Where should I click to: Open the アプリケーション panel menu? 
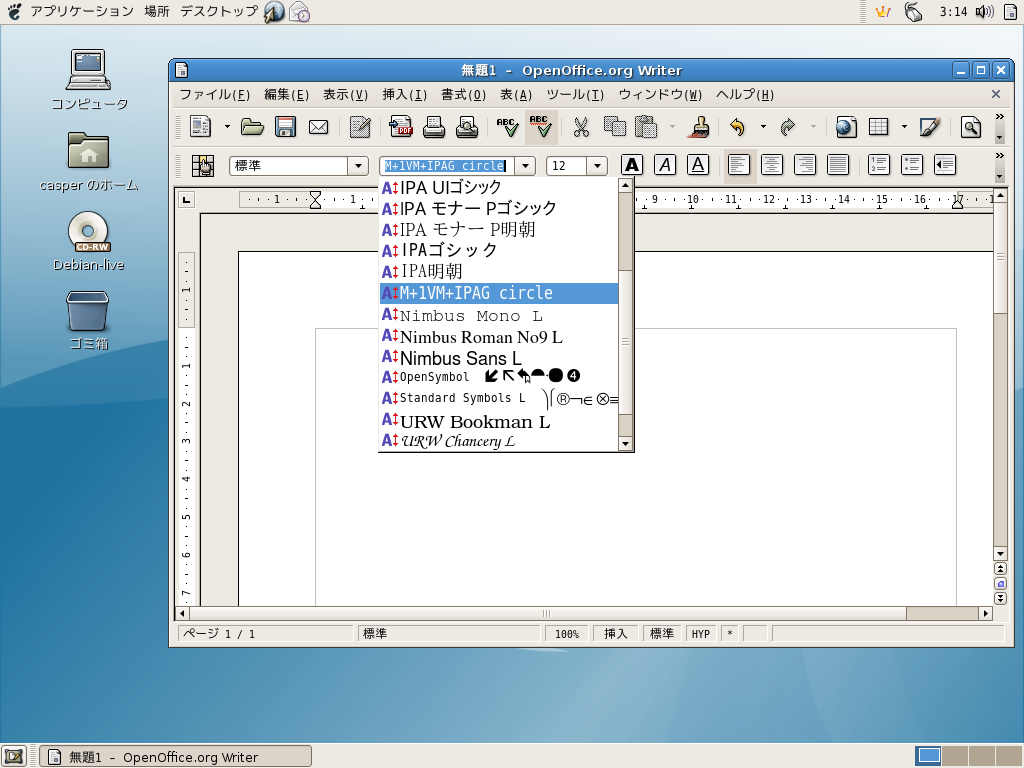tap(82, 11)
